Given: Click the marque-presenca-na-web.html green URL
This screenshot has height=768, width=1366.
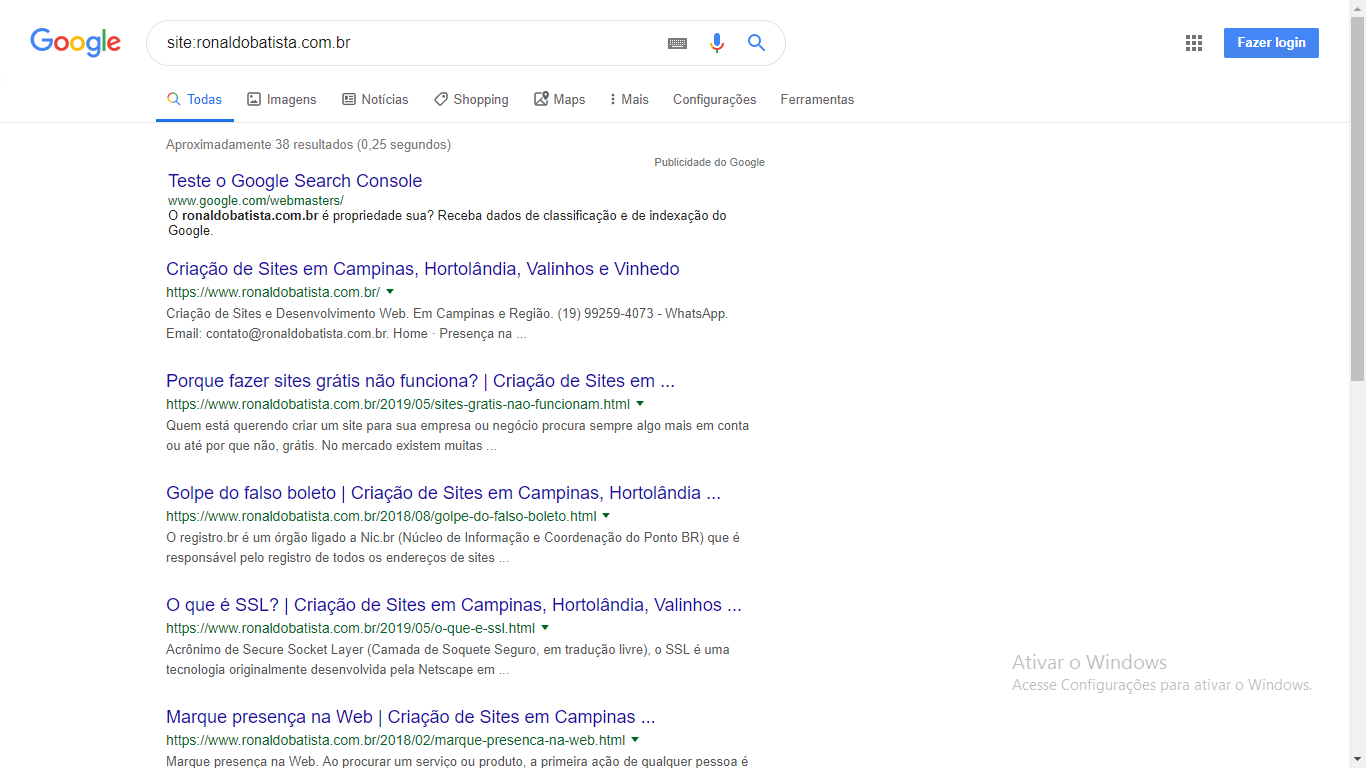Looking at the screenshot, I should click(396, 740).
